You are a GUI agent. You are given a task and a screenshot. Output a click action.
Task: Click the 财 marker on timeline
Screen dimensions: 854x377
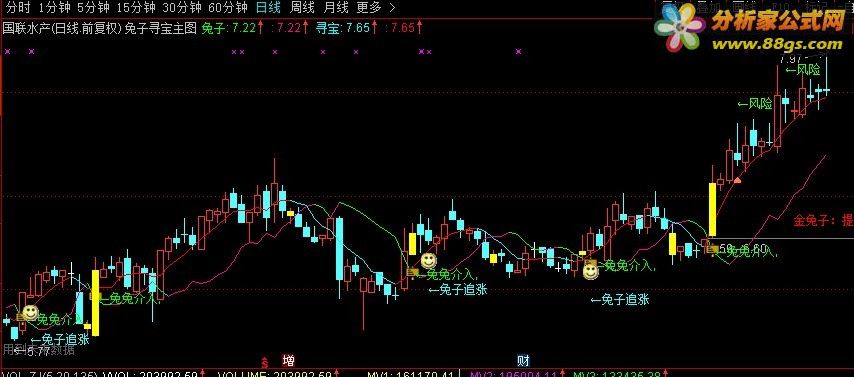pyautogui.click(x=523, y=360)
